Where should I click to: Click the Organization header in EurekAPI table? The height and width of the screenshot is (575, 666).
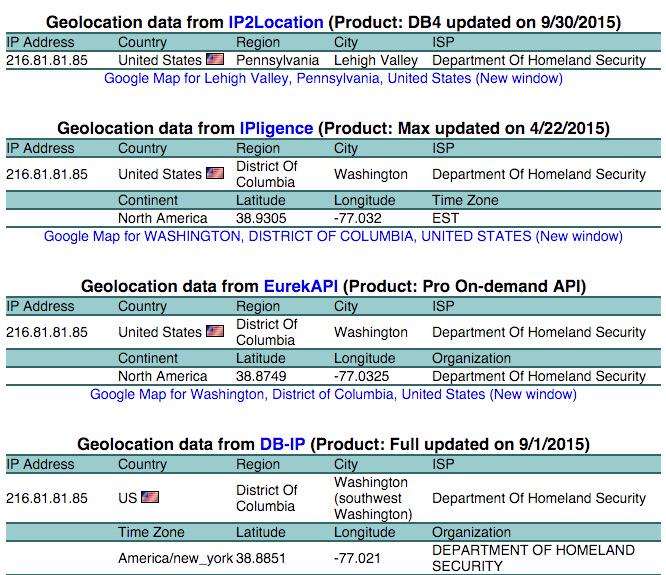(x=471, y=358)
